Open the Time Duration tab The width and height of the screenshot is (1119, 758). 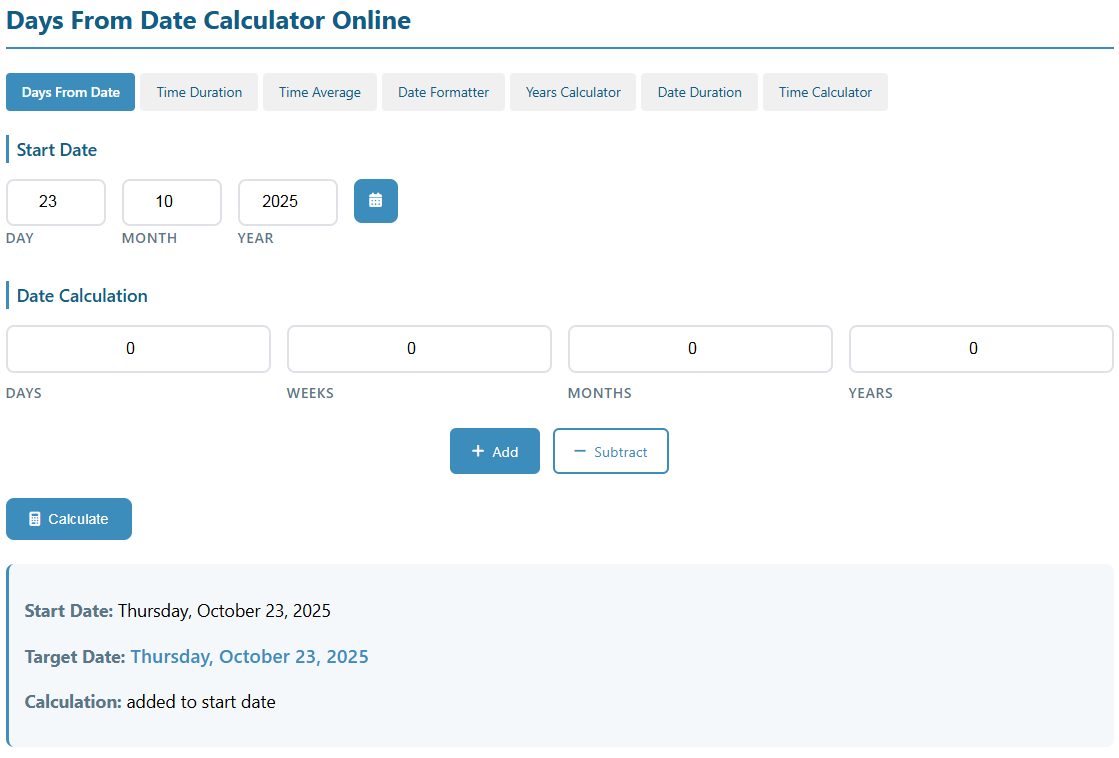pos(199,92)
